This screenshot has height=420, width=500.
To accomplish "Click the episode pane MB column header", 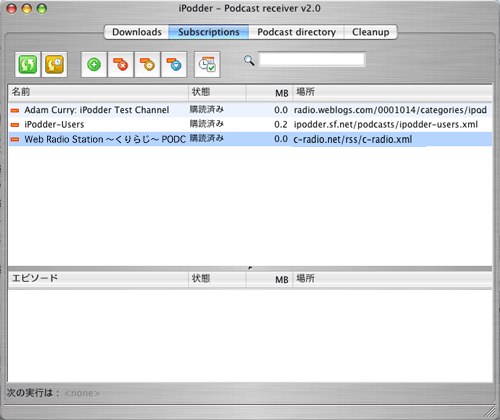I will tap(269, 279).
